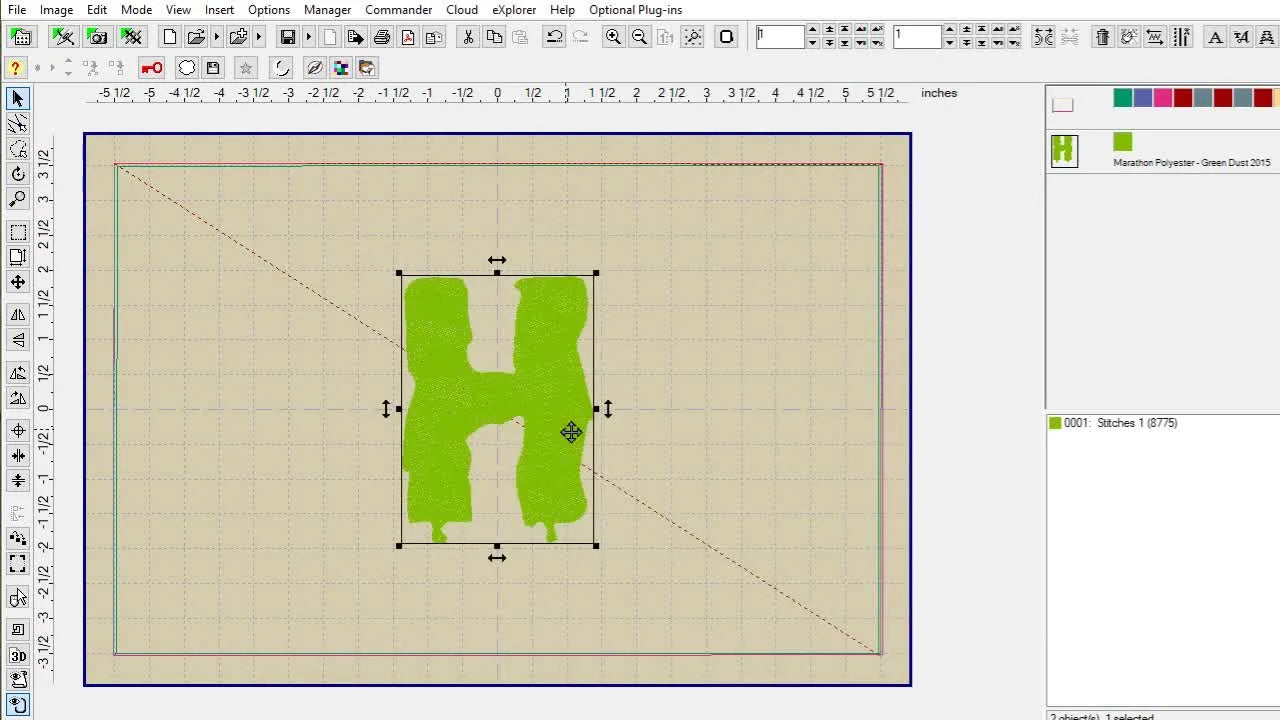
Task: Expand the open folder dropdown arrow
Action: click(x=216, y=37)
